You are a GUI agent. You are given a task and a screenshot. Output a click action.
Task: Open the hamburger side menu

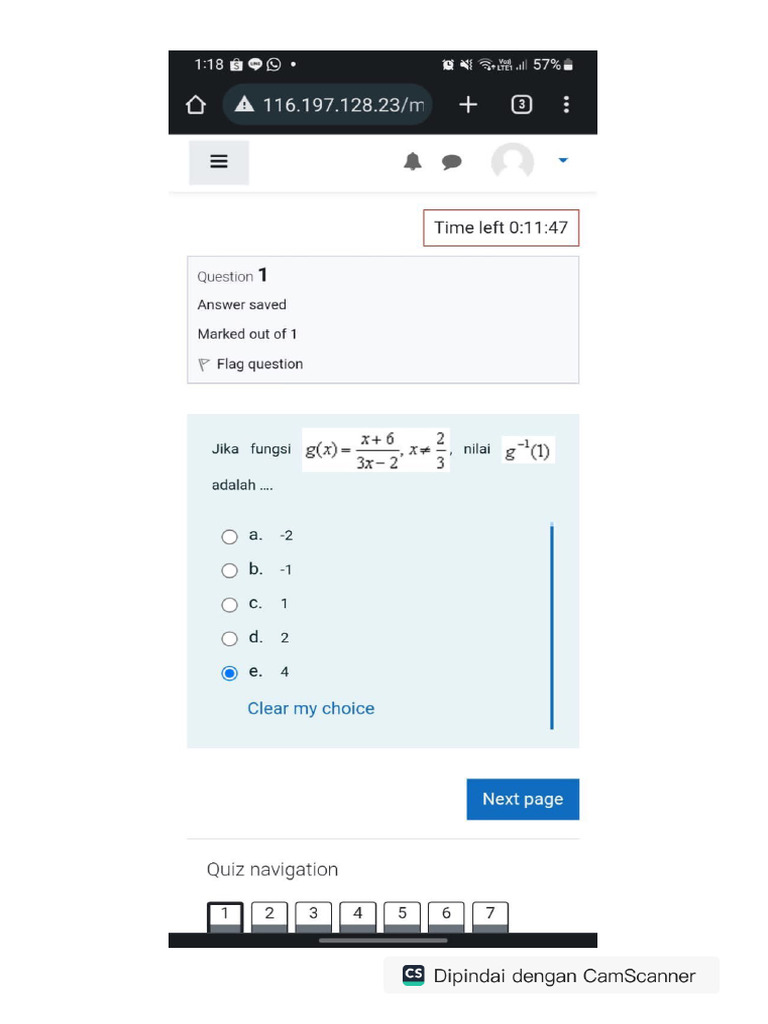coord(219,162)
